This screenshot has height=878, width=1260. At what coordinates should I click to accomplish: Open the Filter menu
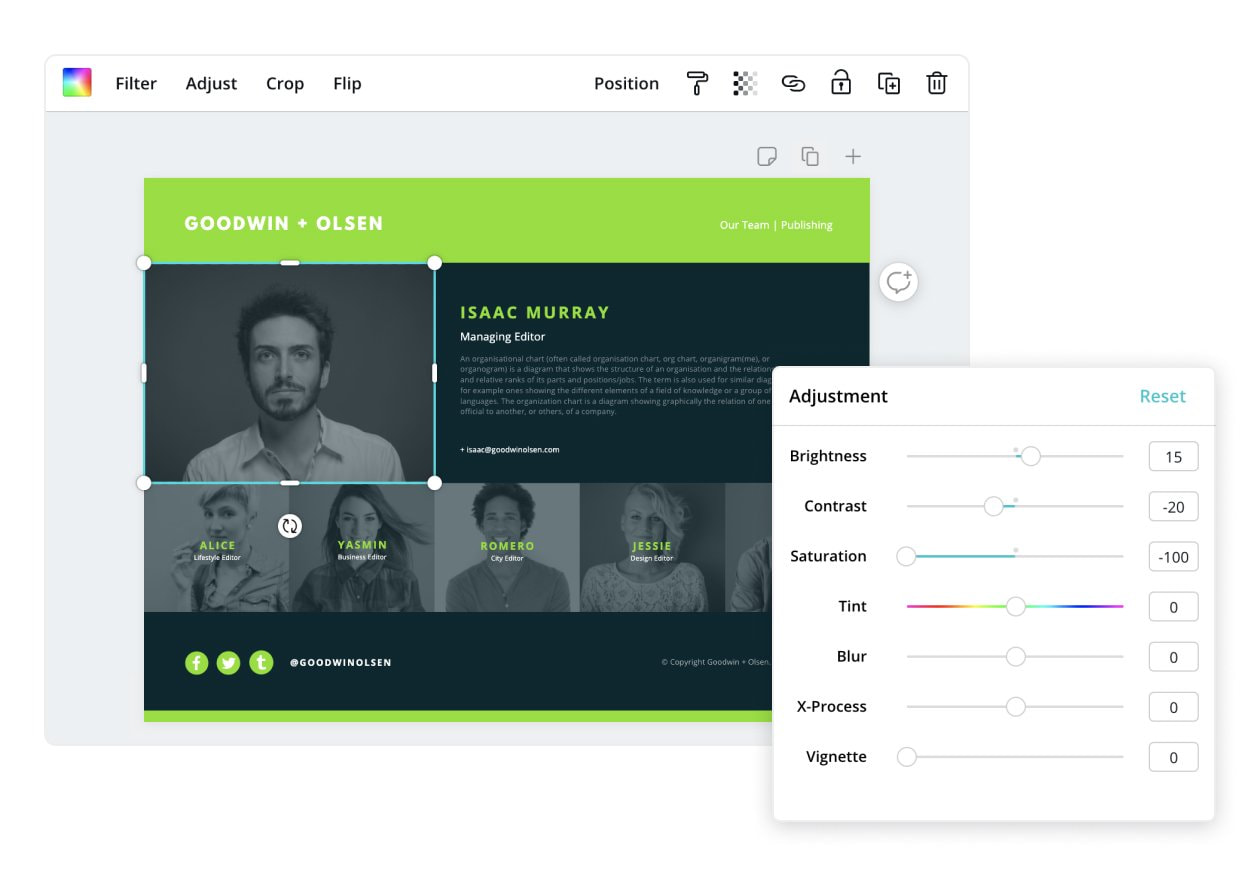point(136,84)
